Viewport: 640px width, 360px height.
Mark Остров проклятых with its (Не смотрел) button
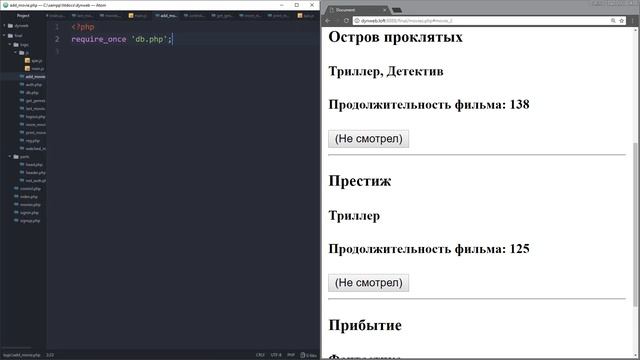[x=368, y=139]
